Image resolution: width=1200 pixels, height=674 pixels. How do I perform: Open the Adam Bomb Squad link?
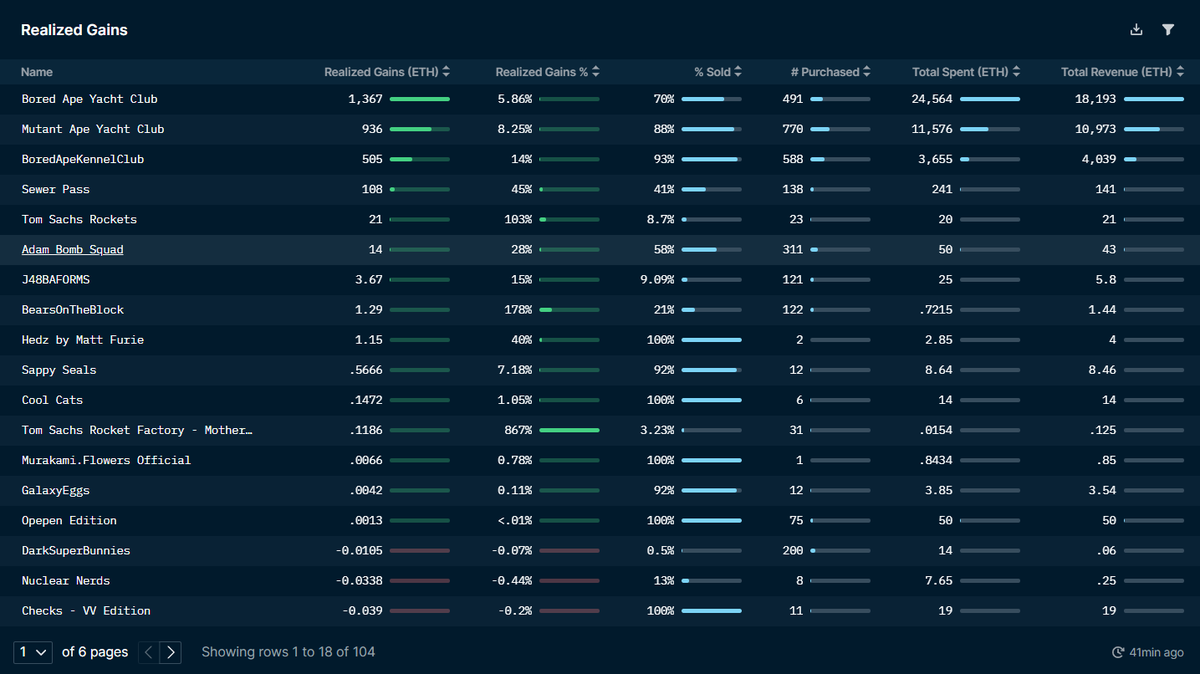73,250
